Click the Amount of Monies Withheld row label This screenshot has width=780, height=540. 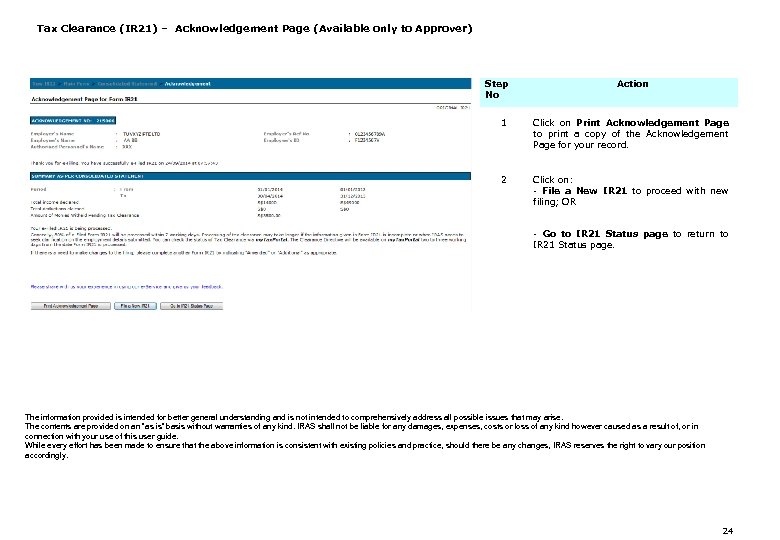(x=85, y=215)
